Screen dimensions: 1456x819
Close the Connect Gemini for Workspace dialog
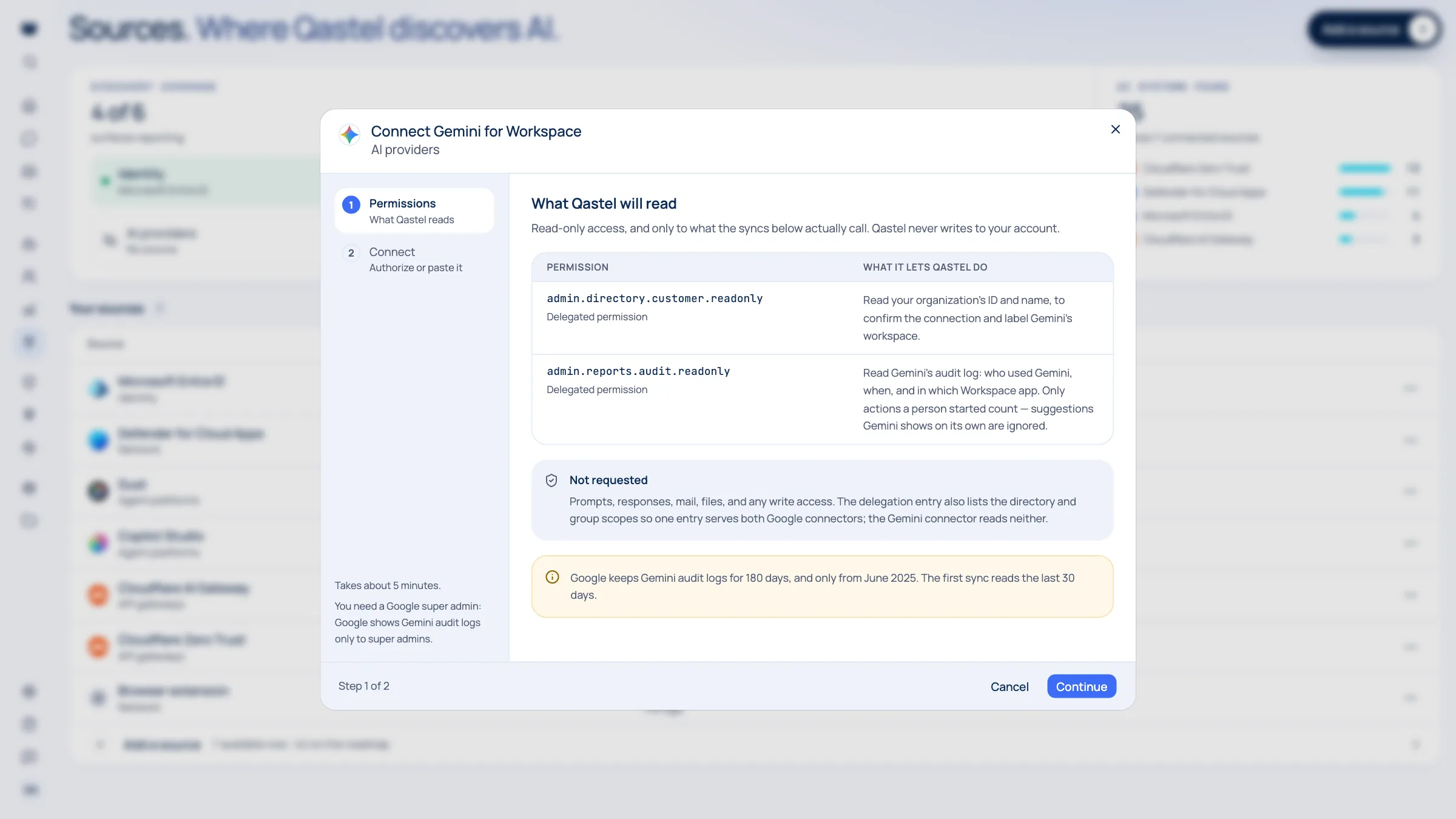pos(1115,129)
